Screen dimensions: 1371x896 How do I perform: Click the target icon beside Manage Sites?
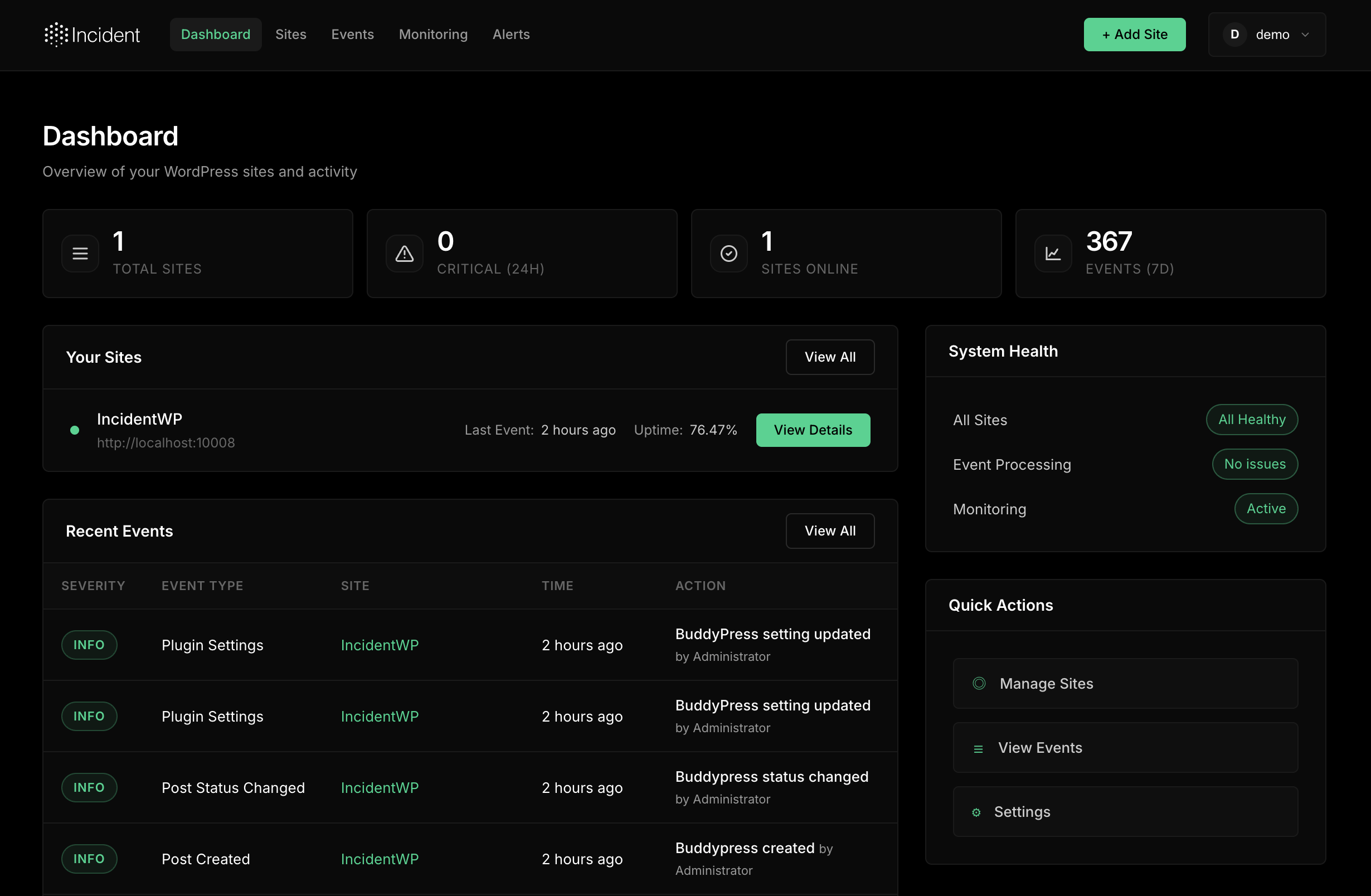click(x=979, y=683)
